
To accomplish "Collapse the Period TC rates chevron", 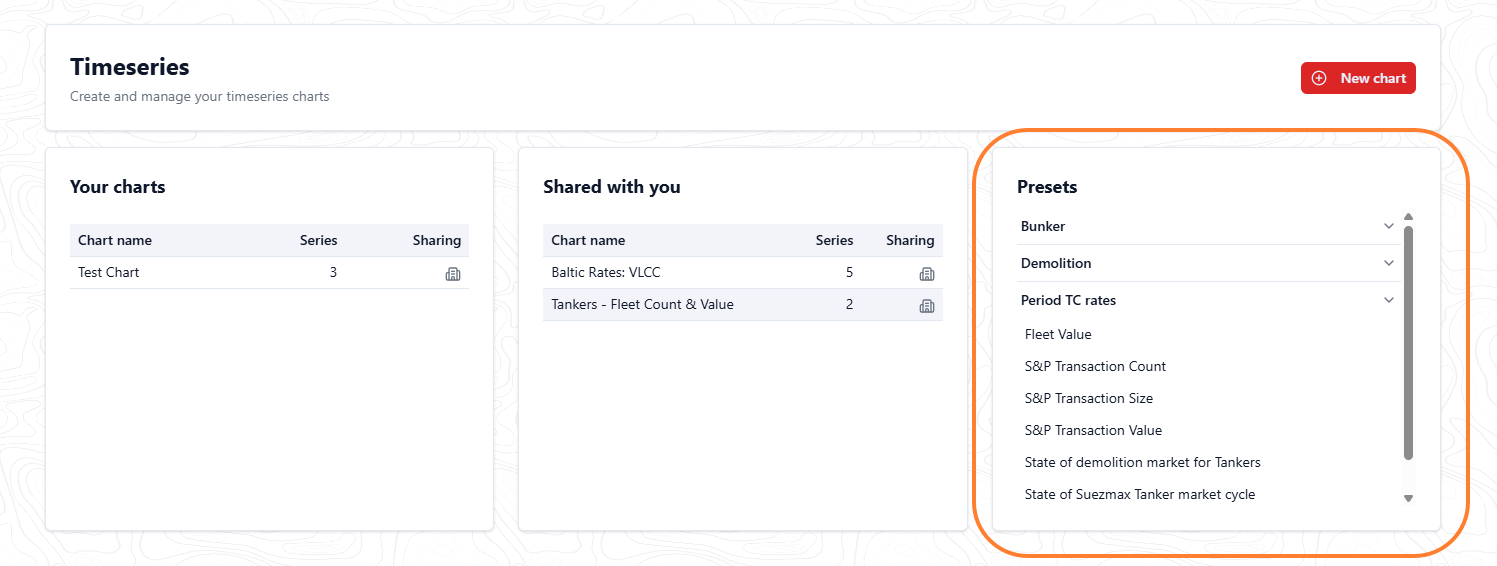I will coord(1389,300).
